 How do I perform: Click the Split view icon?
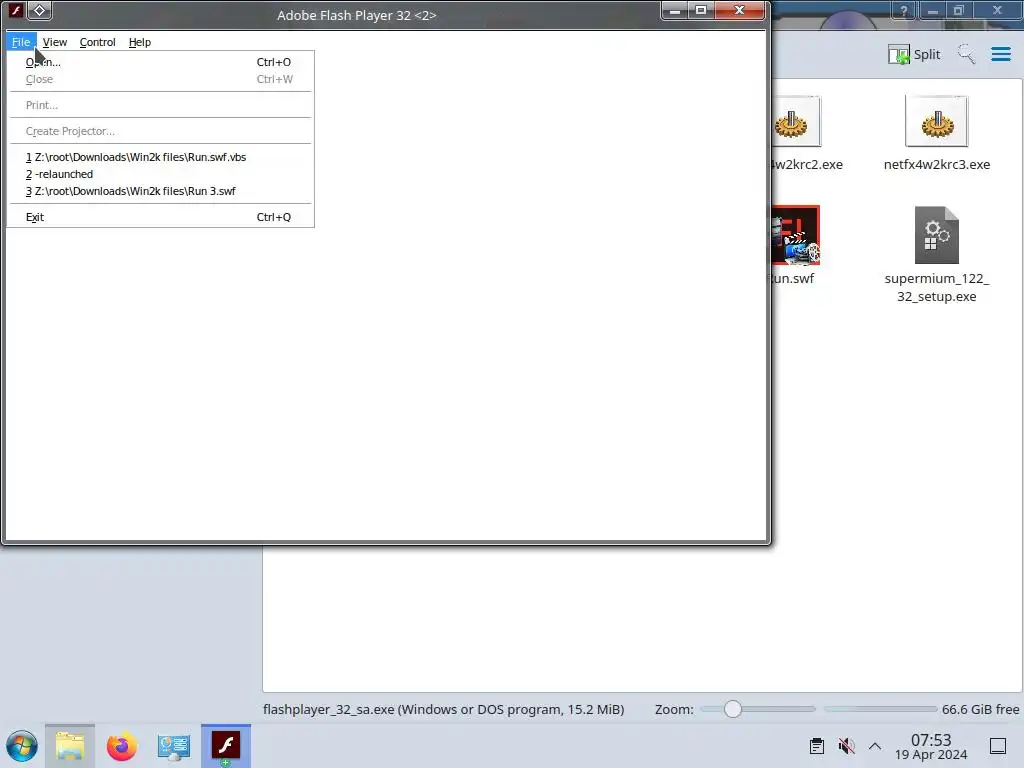coord(899,54)
